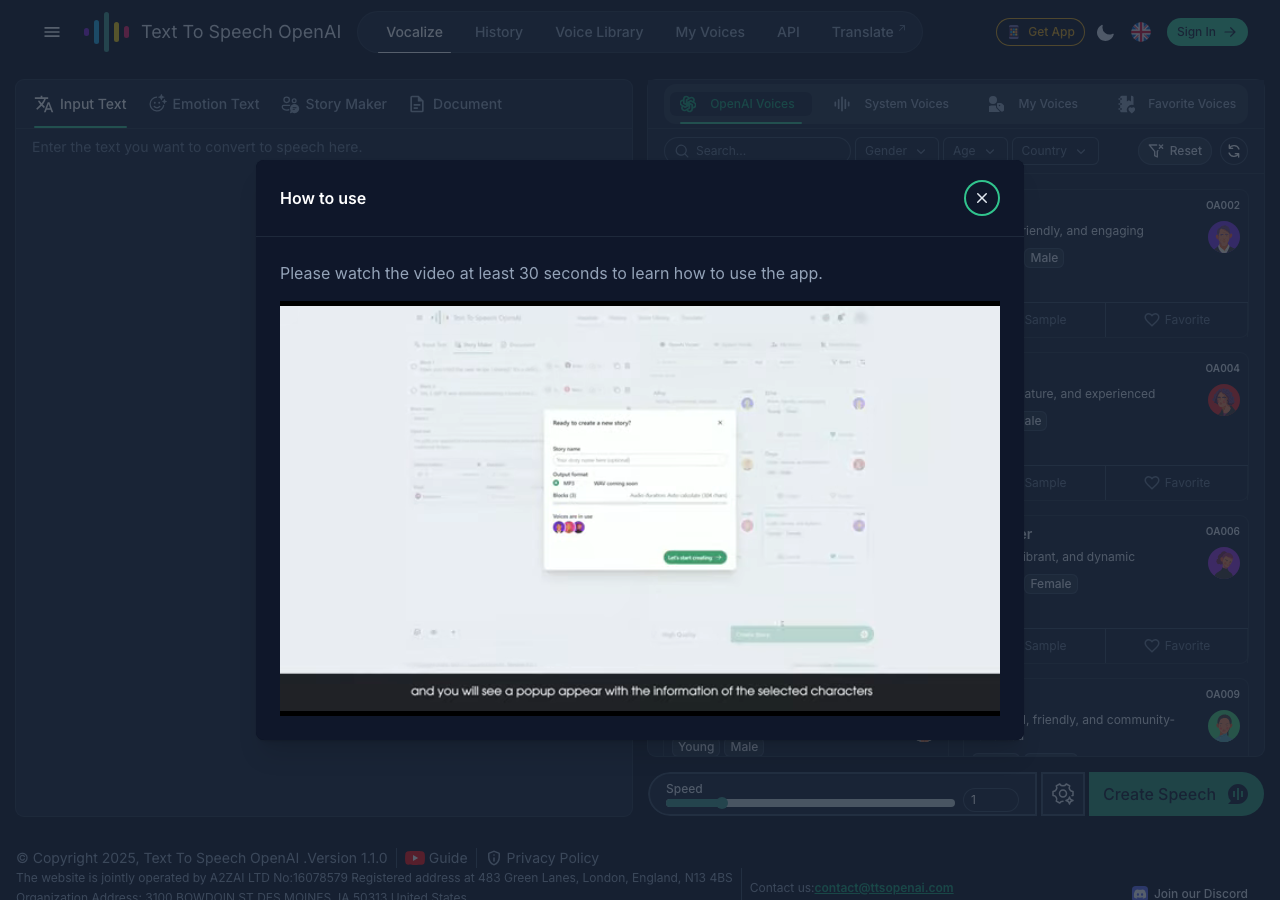Image resolution: width=1280 pixels, height=900 pixels.
Task: Play Sample for the OA002 voice
Action: click(x=1045, y=320)
